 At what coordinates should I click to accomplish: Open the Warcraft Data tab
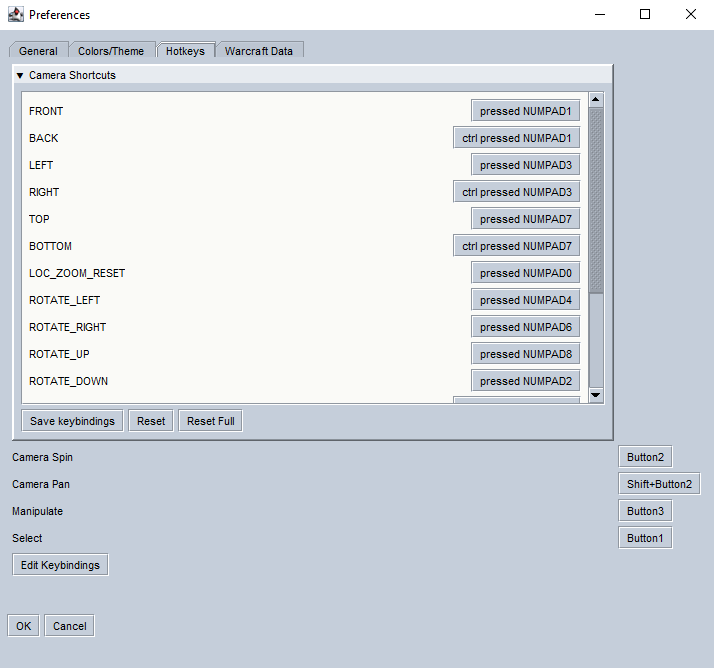259,51
